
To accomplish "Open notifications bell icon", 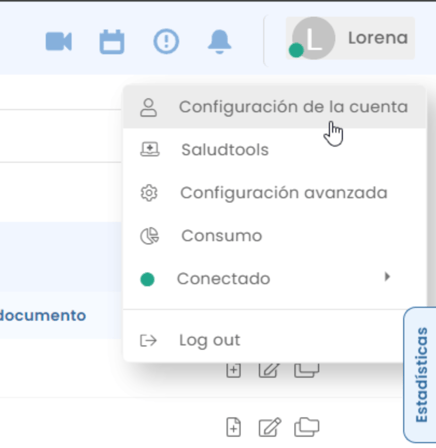I will (219, 42).
